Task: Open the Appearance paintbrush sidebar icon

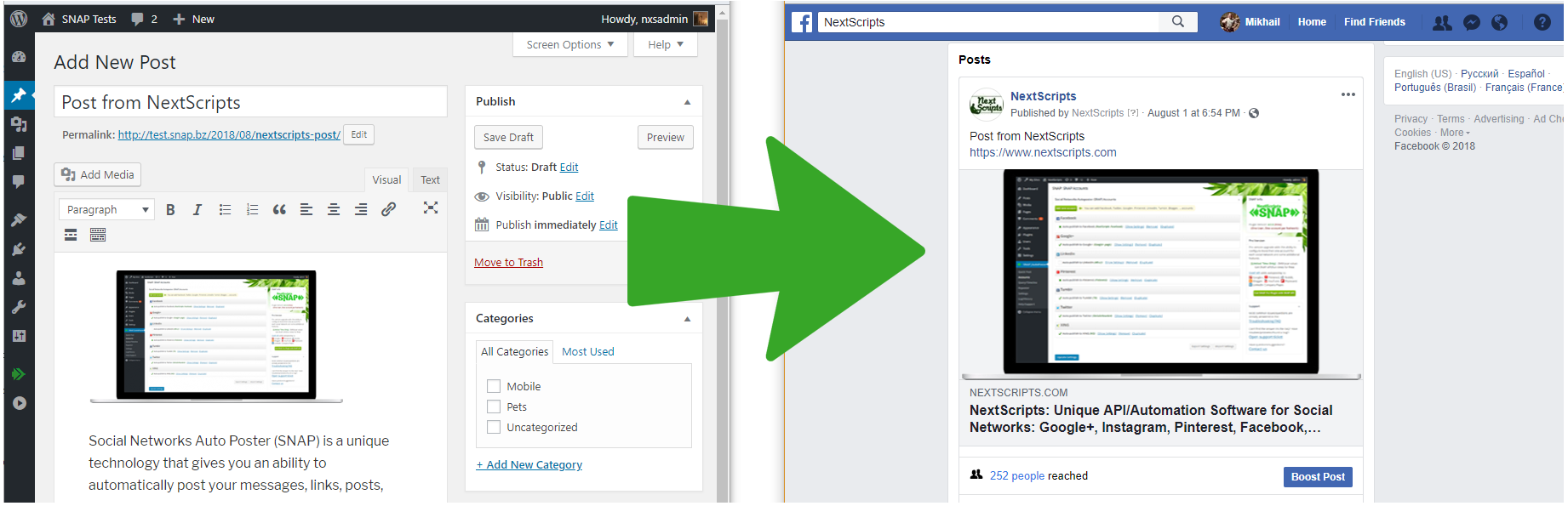Action: (x=19, y=220)
